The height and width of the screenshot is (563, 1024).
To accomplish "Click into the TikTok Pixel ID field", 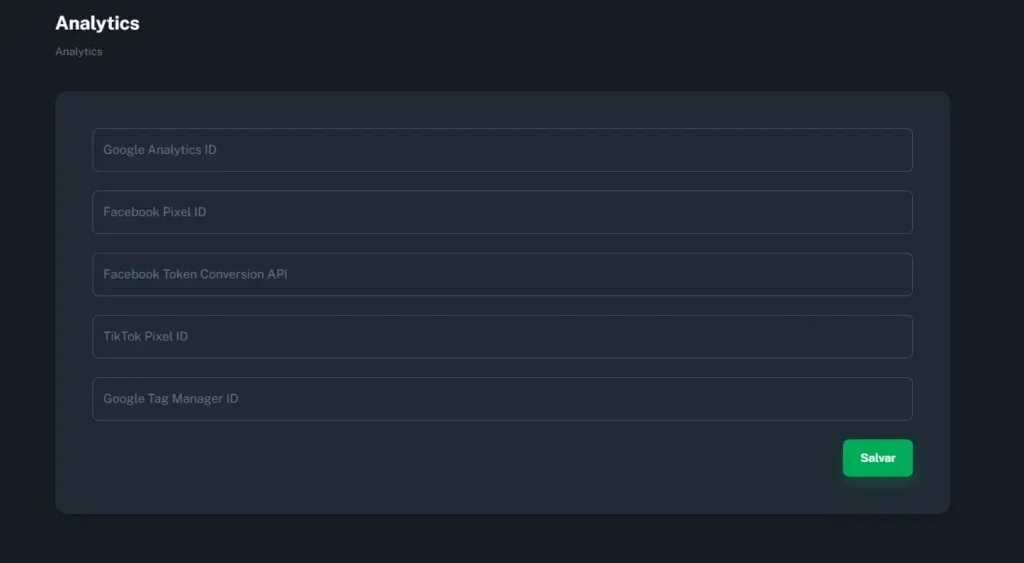I will (502, 336).
